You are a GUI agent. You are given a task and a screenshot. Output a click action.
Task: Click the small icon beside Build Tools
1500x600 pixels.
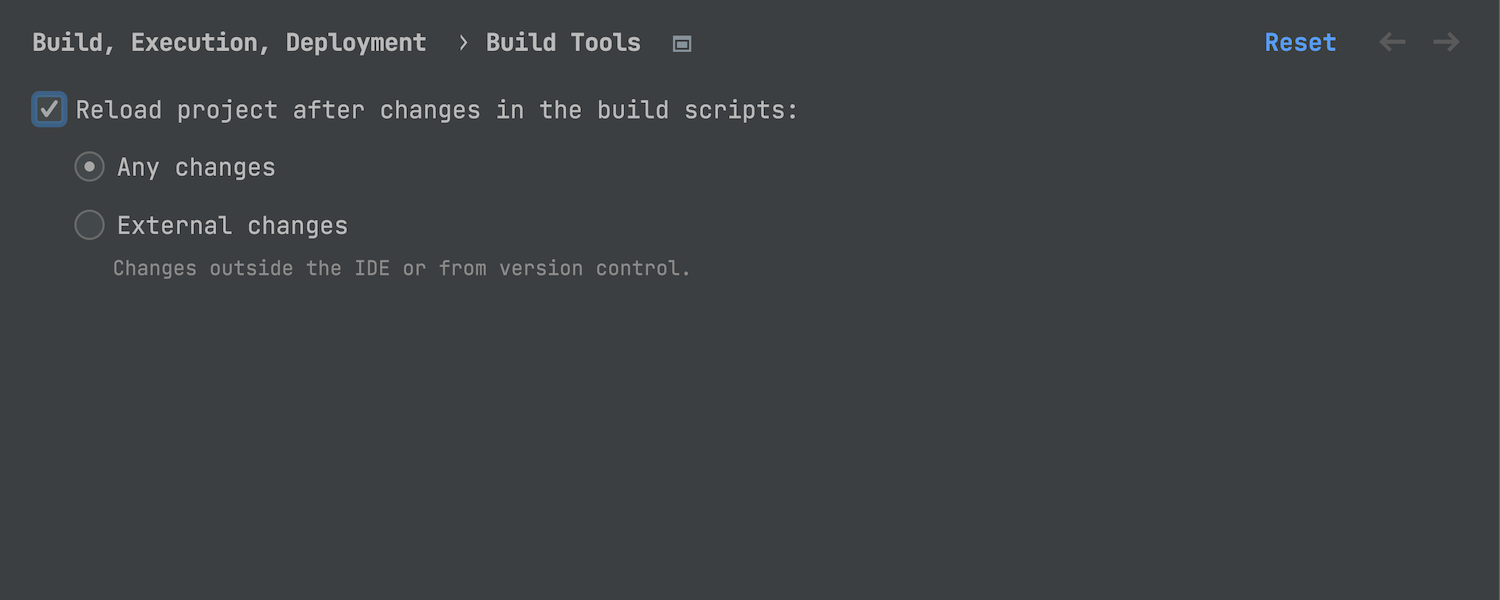tap(682, 44)
